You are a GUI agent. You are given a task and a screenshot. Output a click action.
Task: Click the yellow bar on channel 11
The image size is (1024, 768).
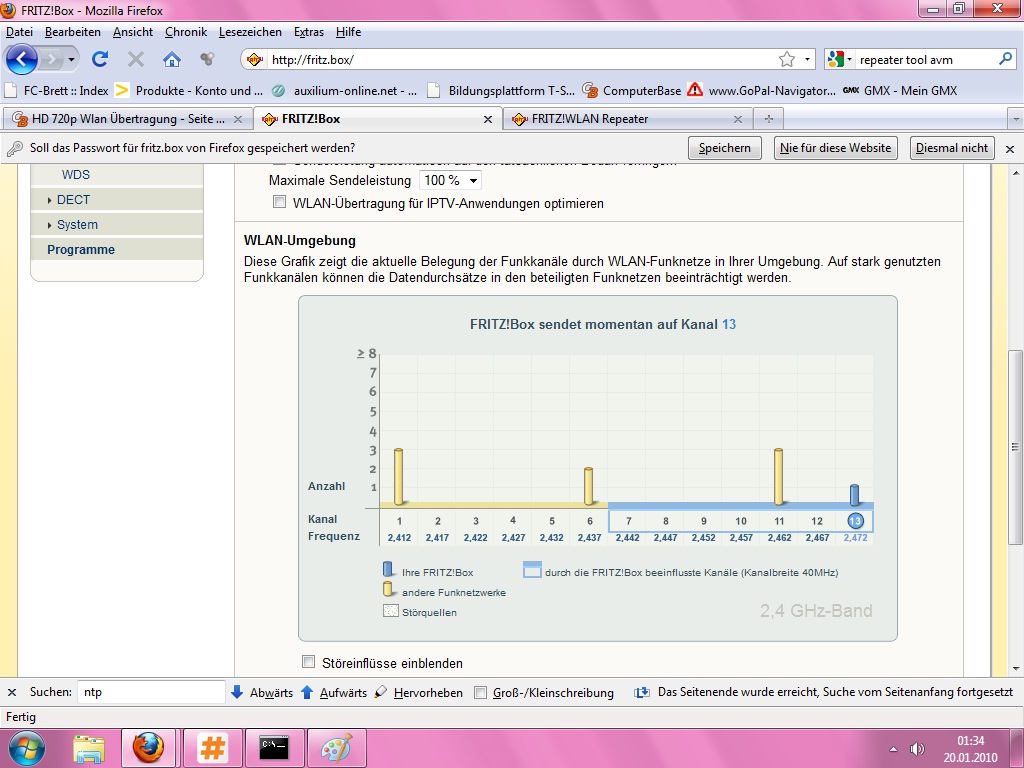click(x=778, y=477)
